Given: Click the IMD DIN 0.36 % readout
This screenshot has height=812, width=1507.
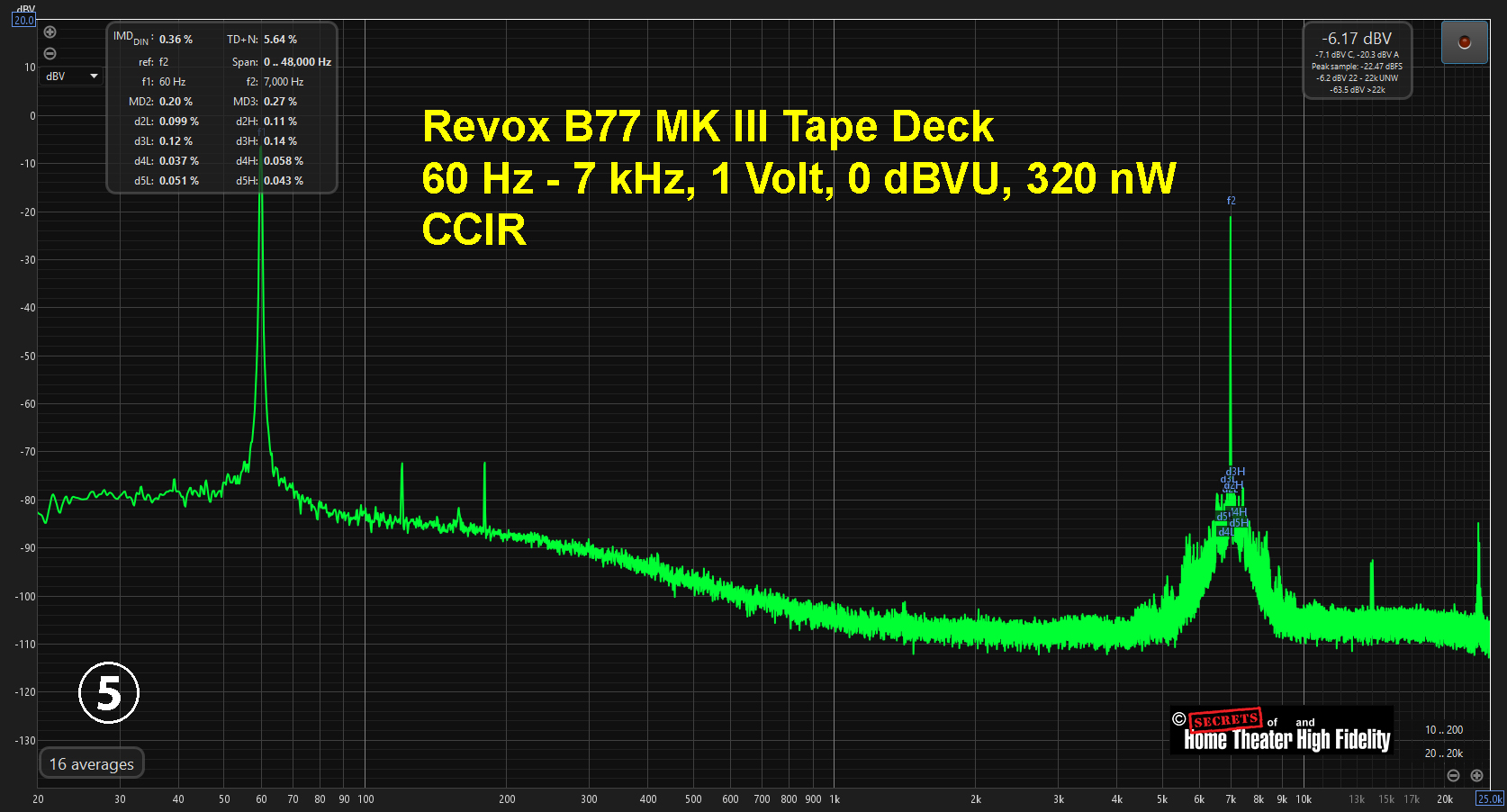Looking at the screenshot, I should click(176, 40).
